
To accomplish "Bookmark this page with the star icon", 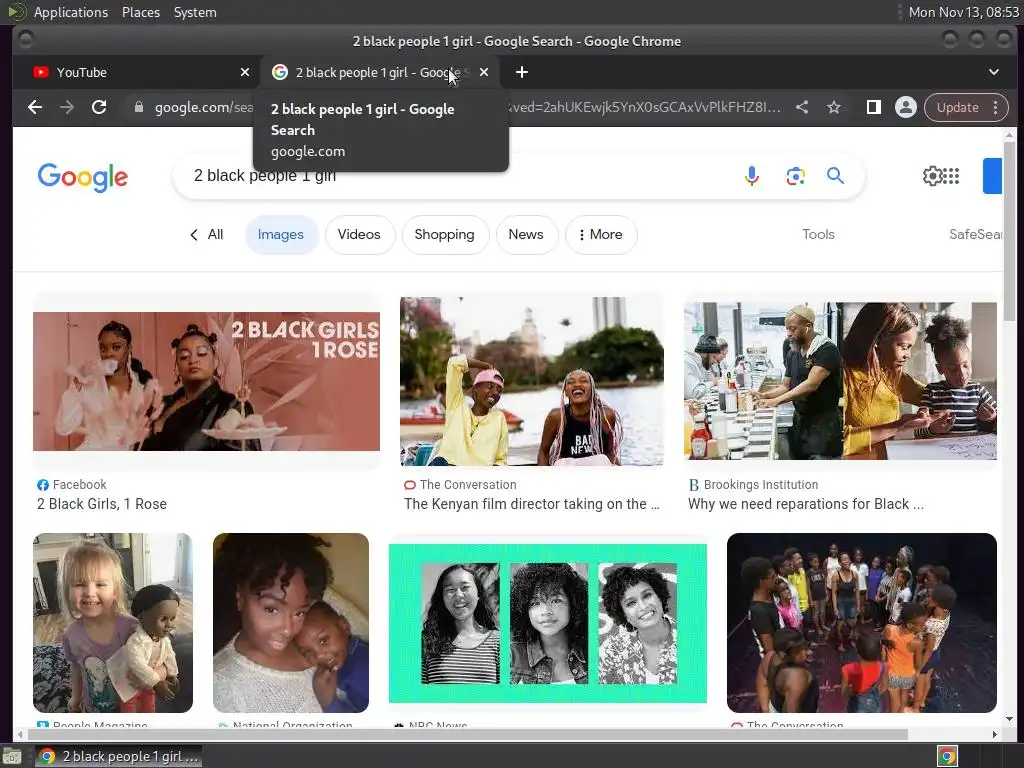I will pos(834,107).
